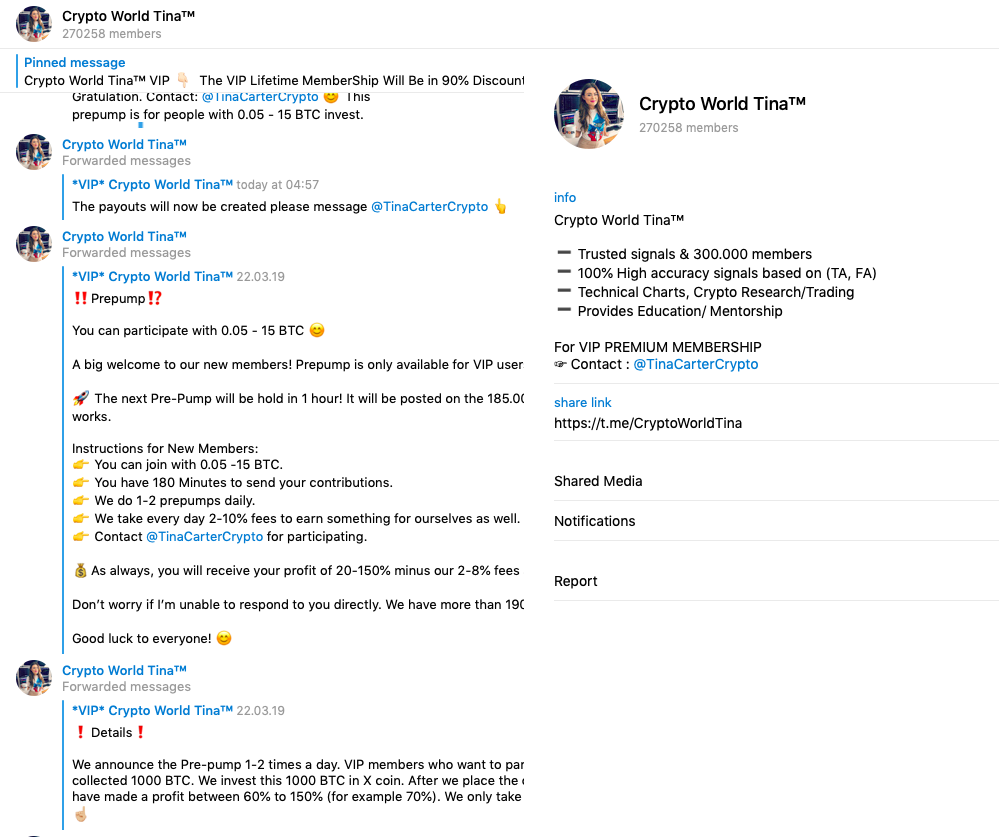
Task: Click @TinaCarterCrypto link in top Gratulation message
Action: [x=260, y=97]
